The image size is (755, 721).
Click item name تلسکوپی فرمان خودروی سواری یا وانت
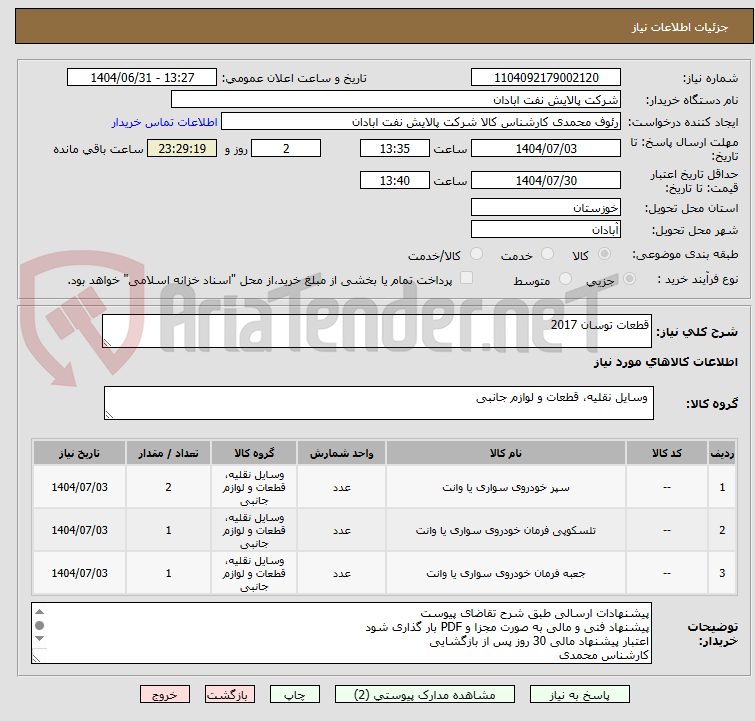pyautogui.click(x=506, y=530)
